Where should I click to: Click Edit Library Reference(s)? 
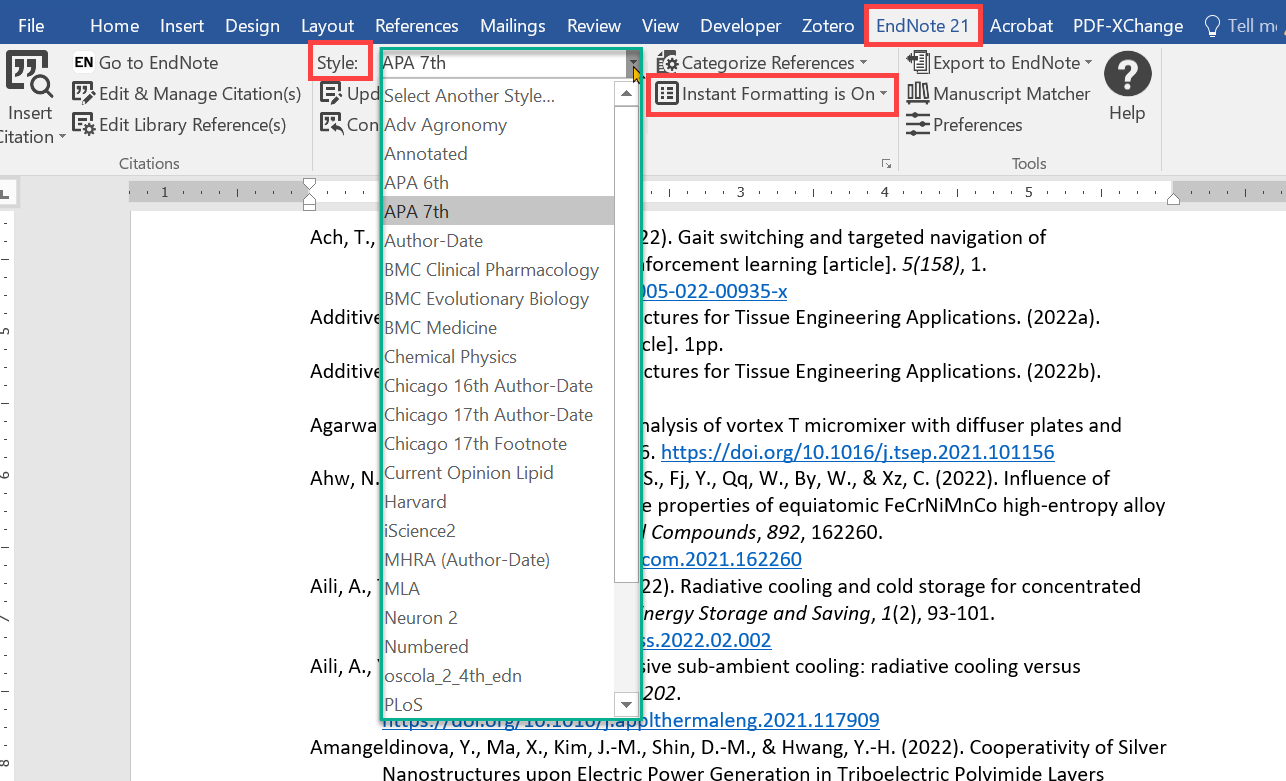click(179, 125)
